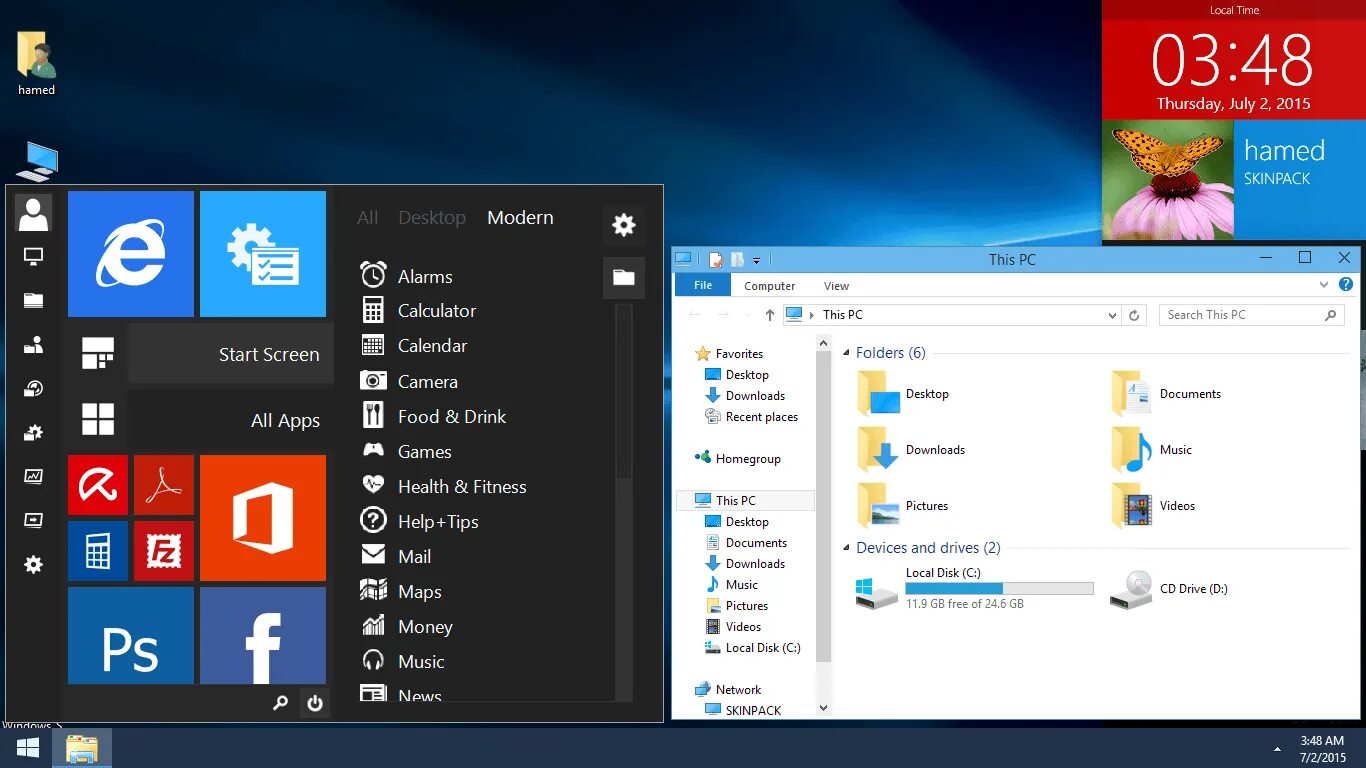Launch the FileZilla tile
This screenshot has height=768, width=1366.
point(164,551)
